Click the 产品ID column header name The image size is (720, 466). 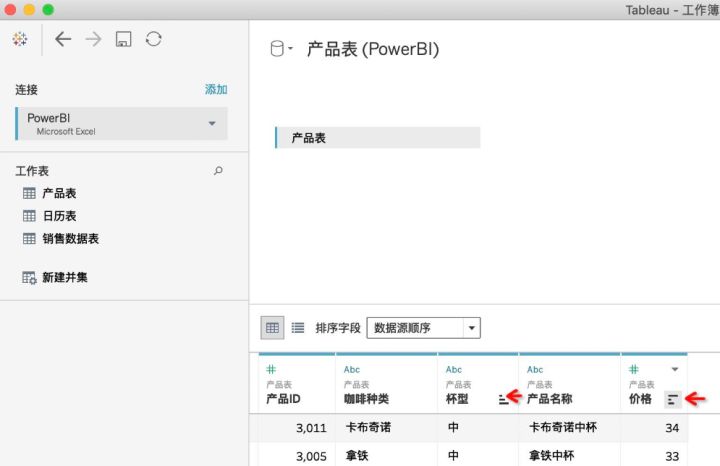pos(283,399)
